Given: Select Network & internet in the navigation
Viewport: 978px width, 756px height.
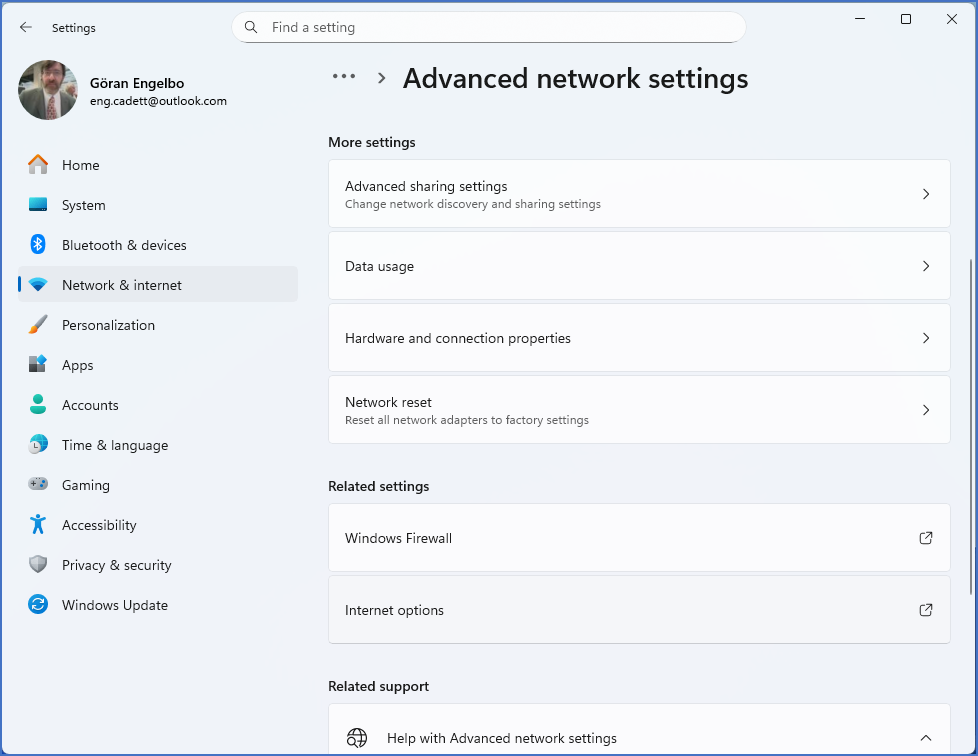Looking at the screenshot, I should click(122, 284).
